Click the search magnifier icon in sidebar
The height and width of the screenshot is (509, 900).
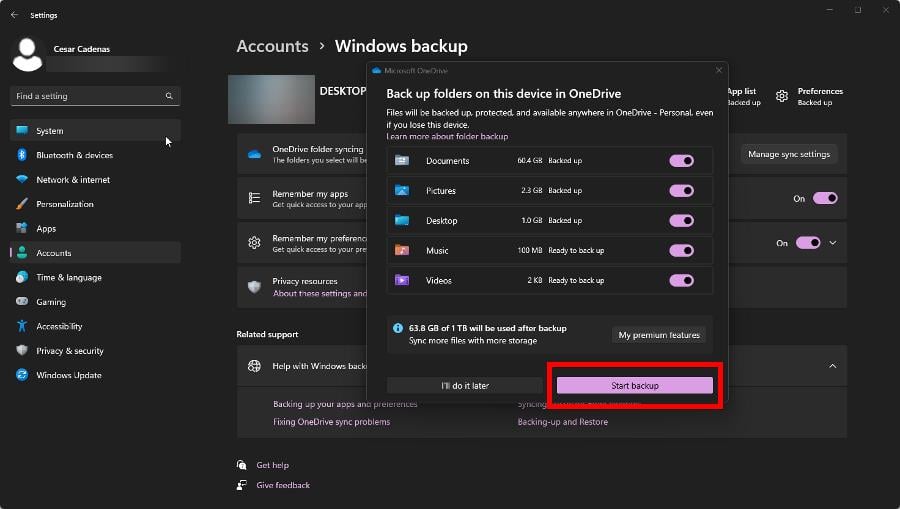169,97
